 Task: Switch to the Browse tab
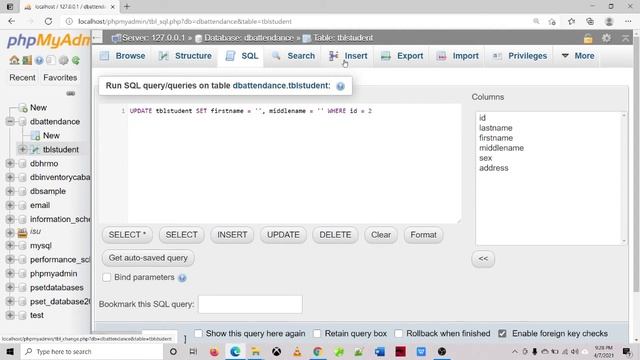pyautogui.click(x=123, y=56)
